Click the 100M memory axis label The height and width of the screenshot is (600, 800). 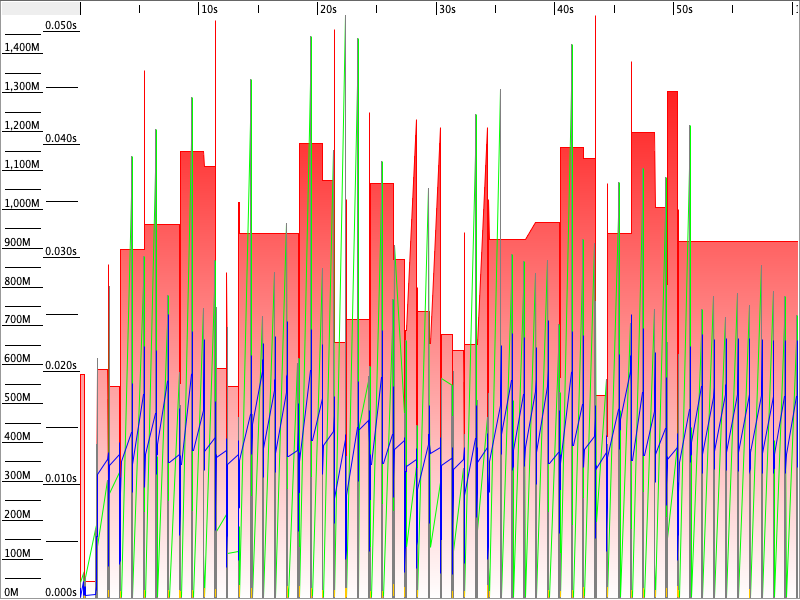coord(17,553)
